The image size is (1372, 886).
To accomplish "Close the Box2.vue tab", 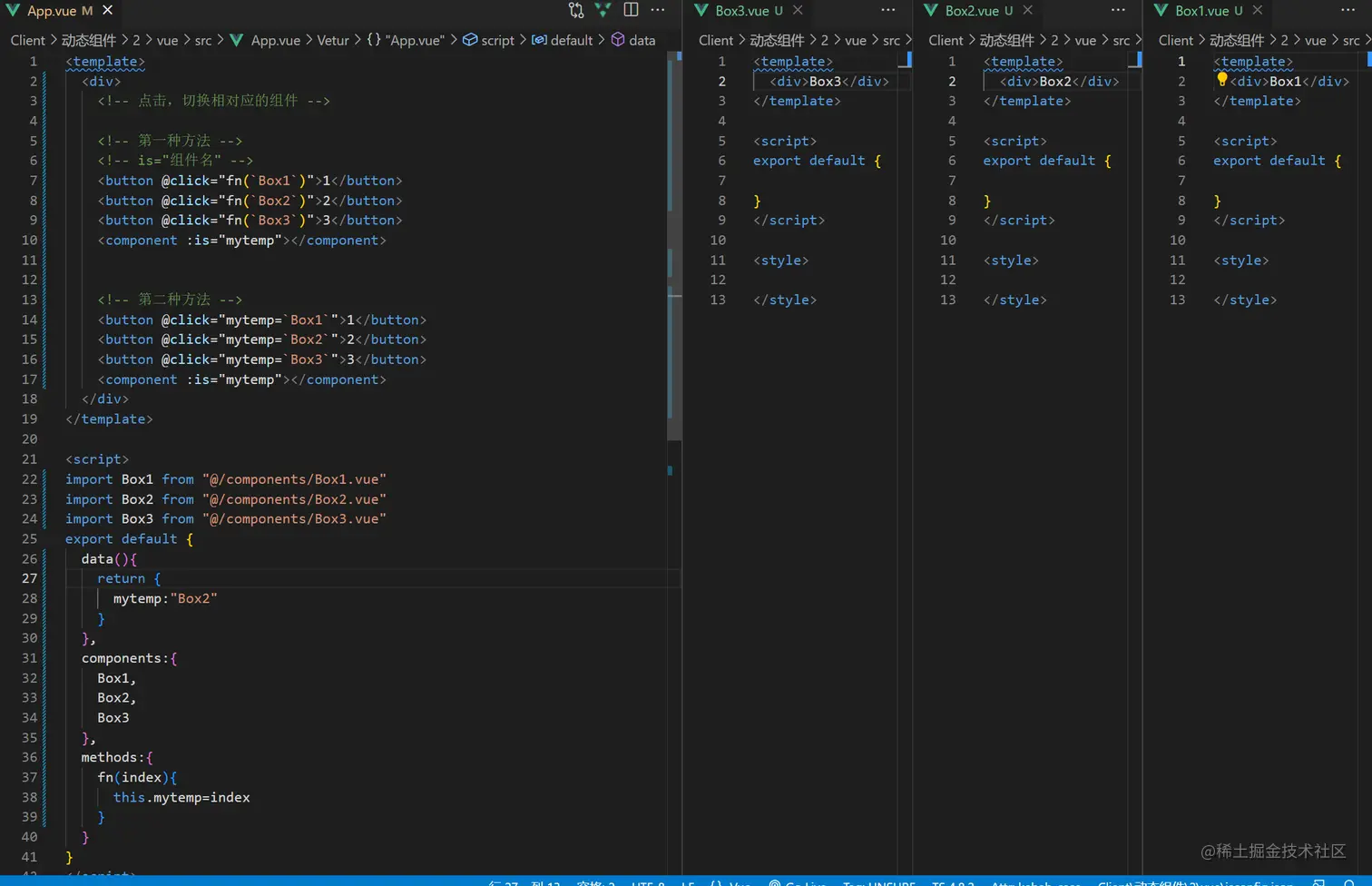I will [1027, 10].
